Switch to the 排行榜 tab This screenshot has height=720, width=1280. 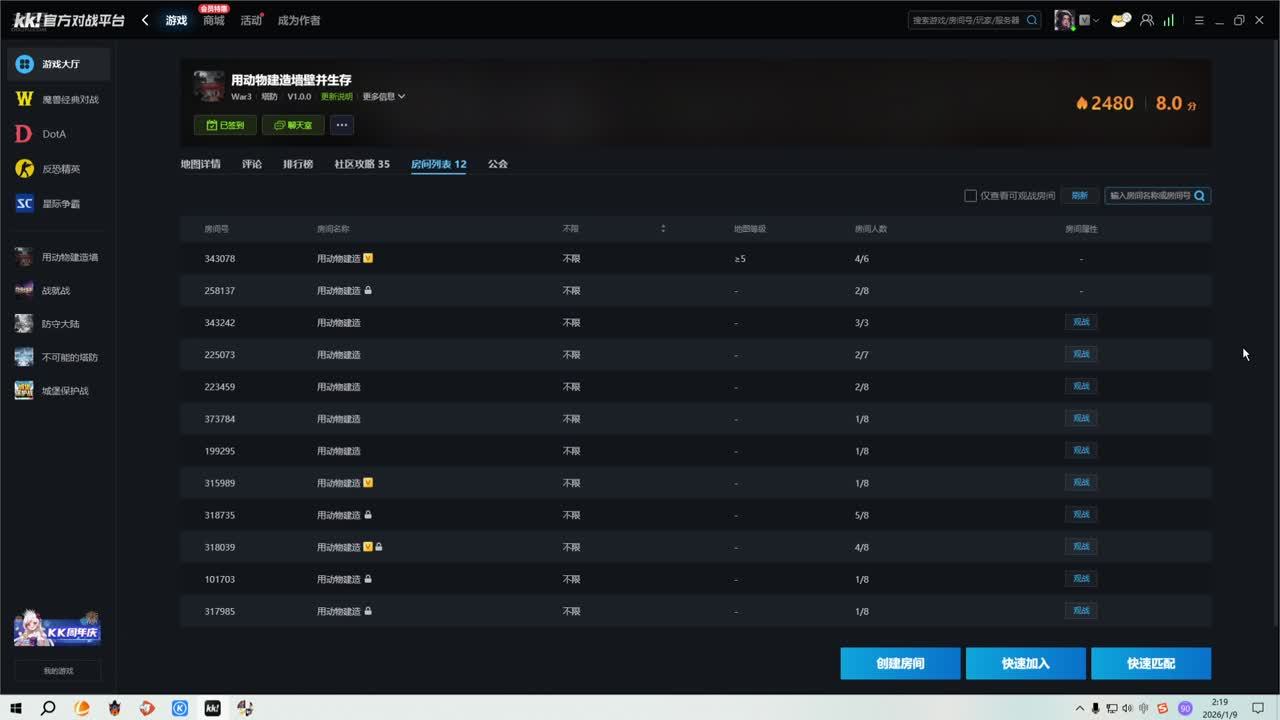coord(298,164)
